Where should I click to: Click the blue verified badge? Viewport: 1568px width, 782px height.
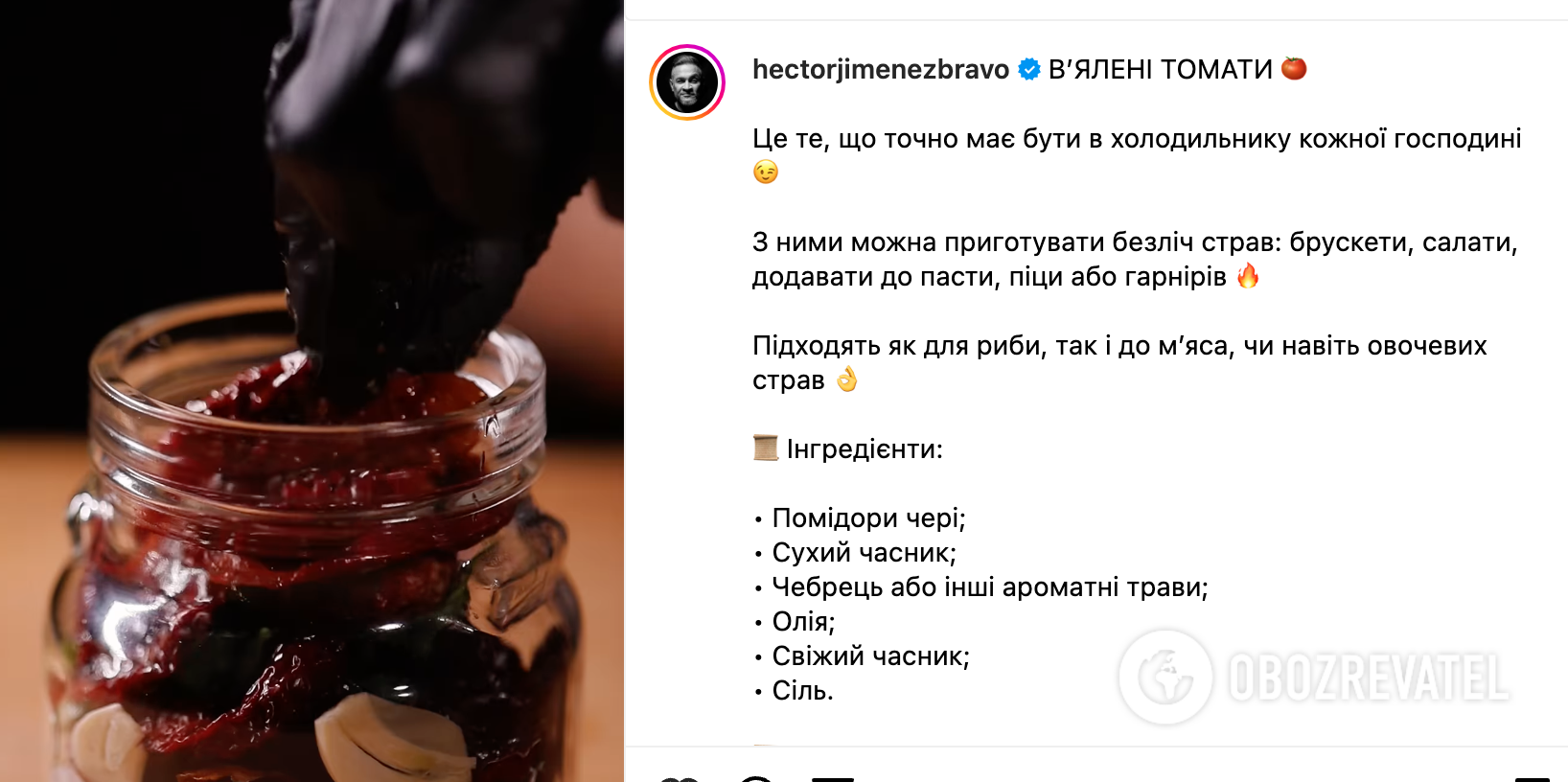(x=1029, y=69)
